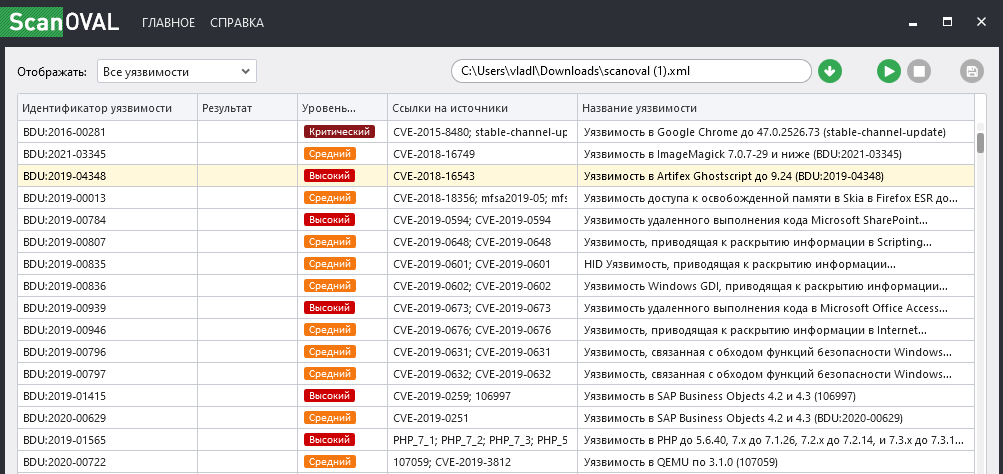Select row BDU:2019-01565
Screen dimensions: 1003x474
click(496, 440)
